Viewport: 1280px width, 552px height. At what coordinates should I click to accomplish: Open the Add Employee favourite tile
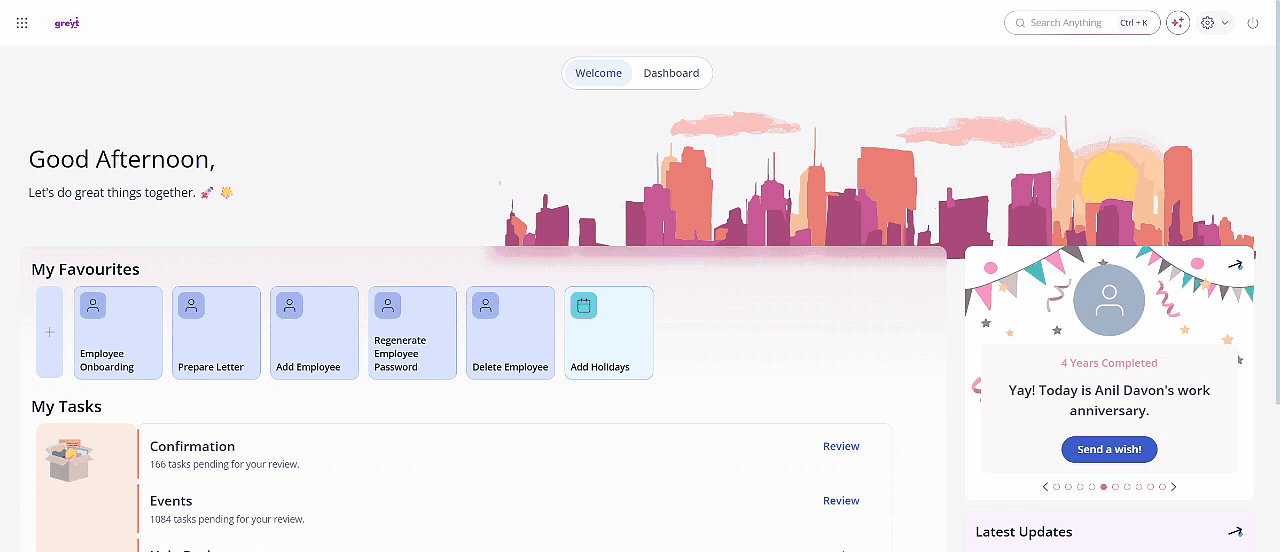pyautogui.click(x=314, y=333)
